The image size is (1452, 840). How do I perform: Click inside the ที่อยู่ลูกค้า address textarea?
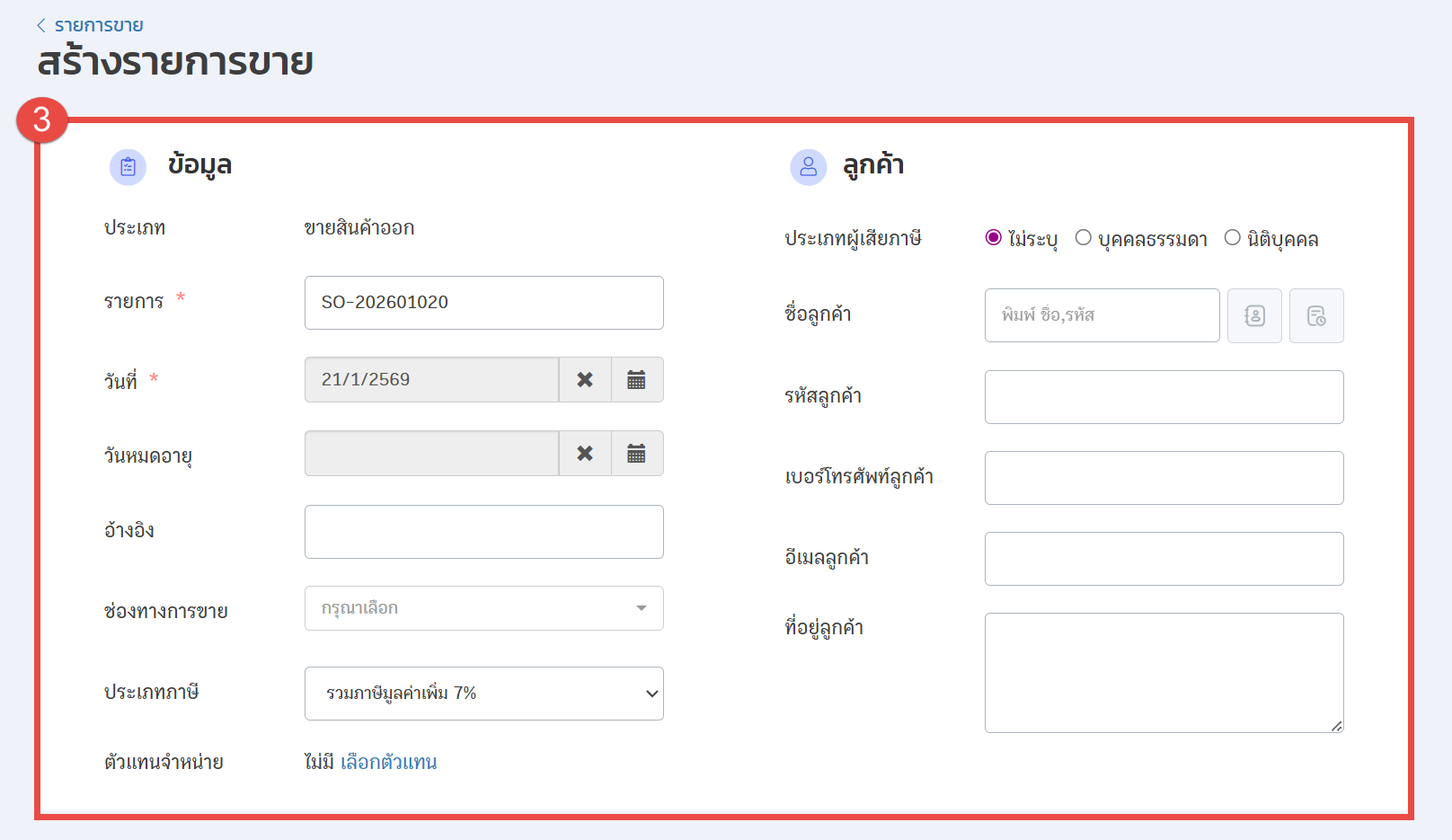(1164, 673)
